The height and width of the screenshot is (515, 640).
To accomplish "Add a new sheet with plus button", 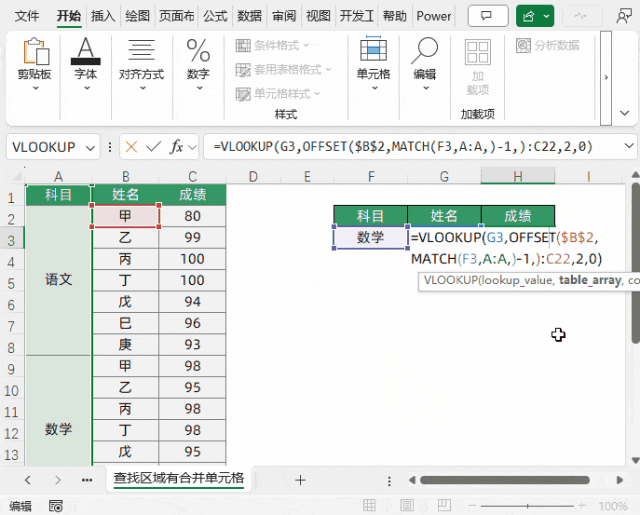I will click(300, 480).
